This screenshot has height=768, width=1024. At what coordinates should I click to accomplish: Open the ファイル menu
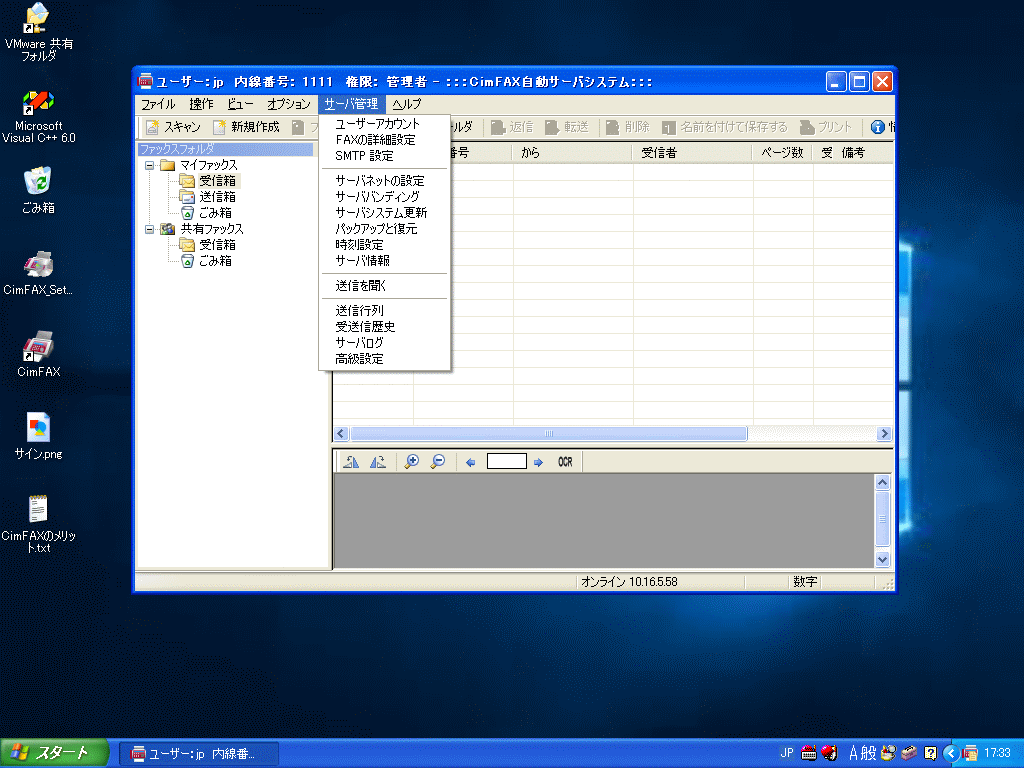(x=158, y=104)
